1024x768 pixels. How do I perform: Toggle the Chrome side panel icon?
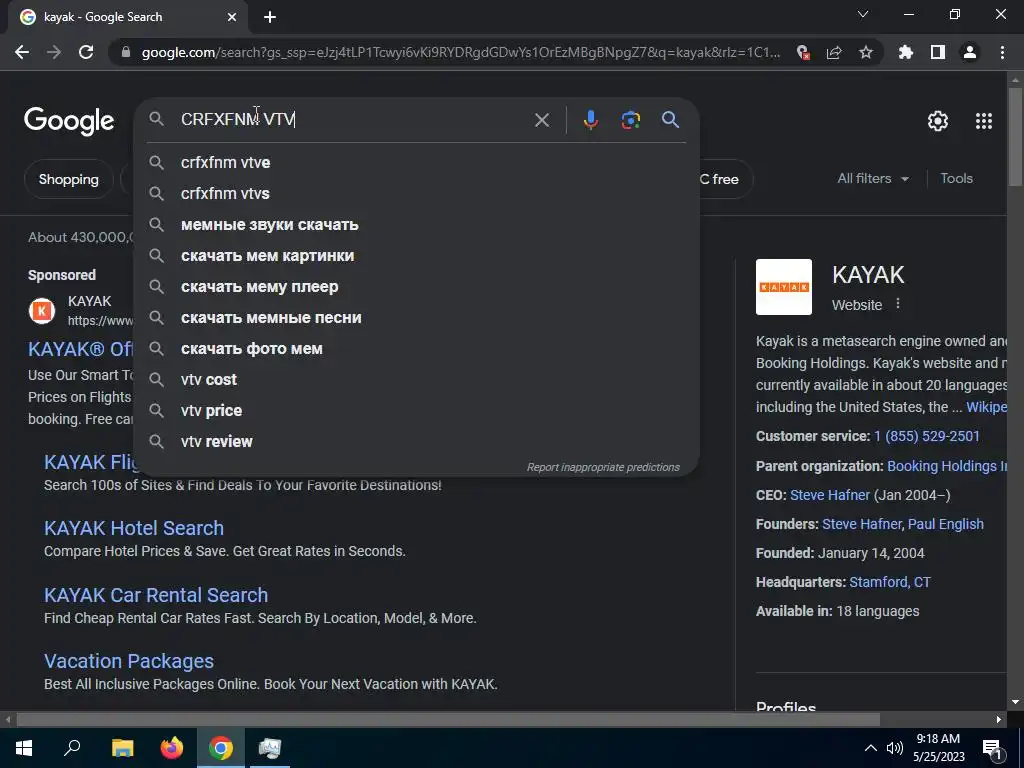(x=938, y=52)
